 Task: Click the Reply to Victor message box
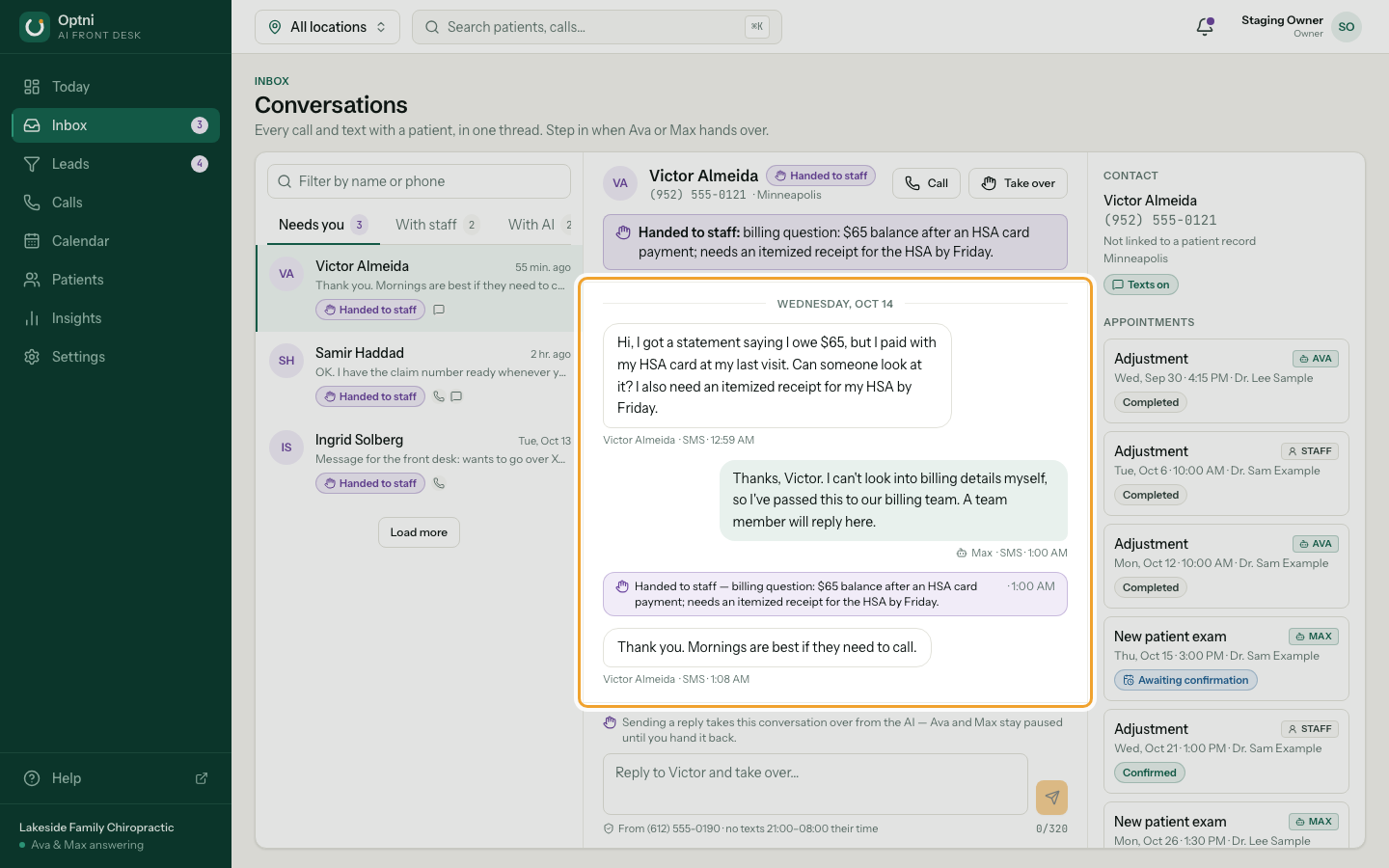tap(815, 784)
